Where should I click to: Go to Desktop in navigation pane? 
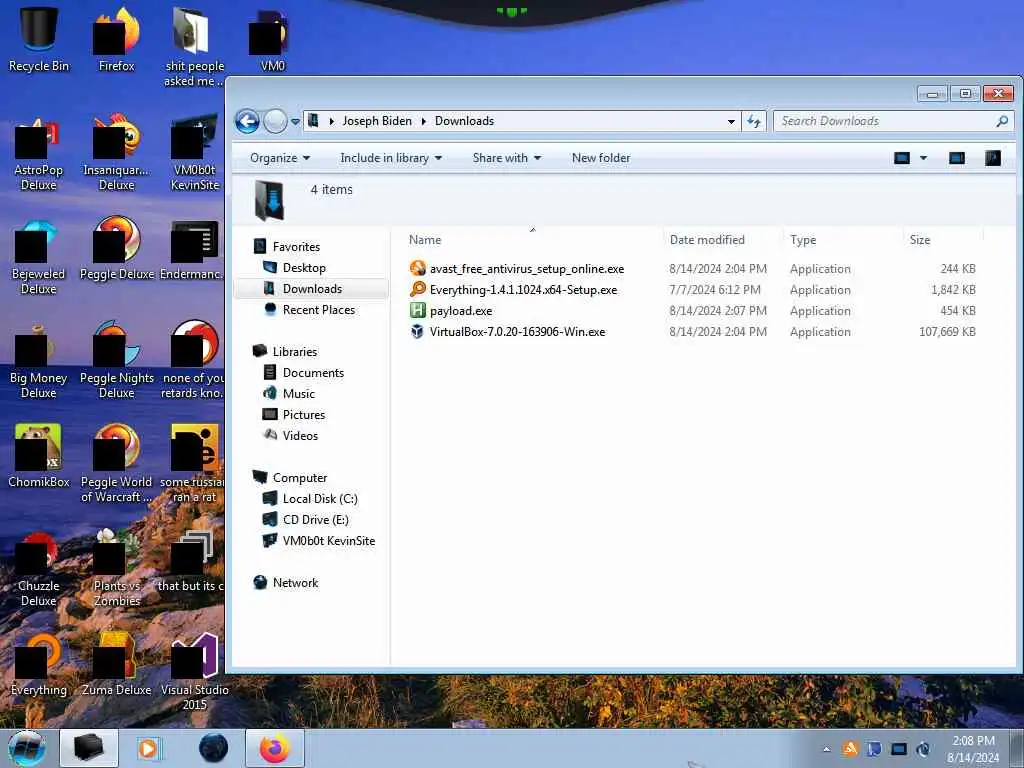(304, 267)
